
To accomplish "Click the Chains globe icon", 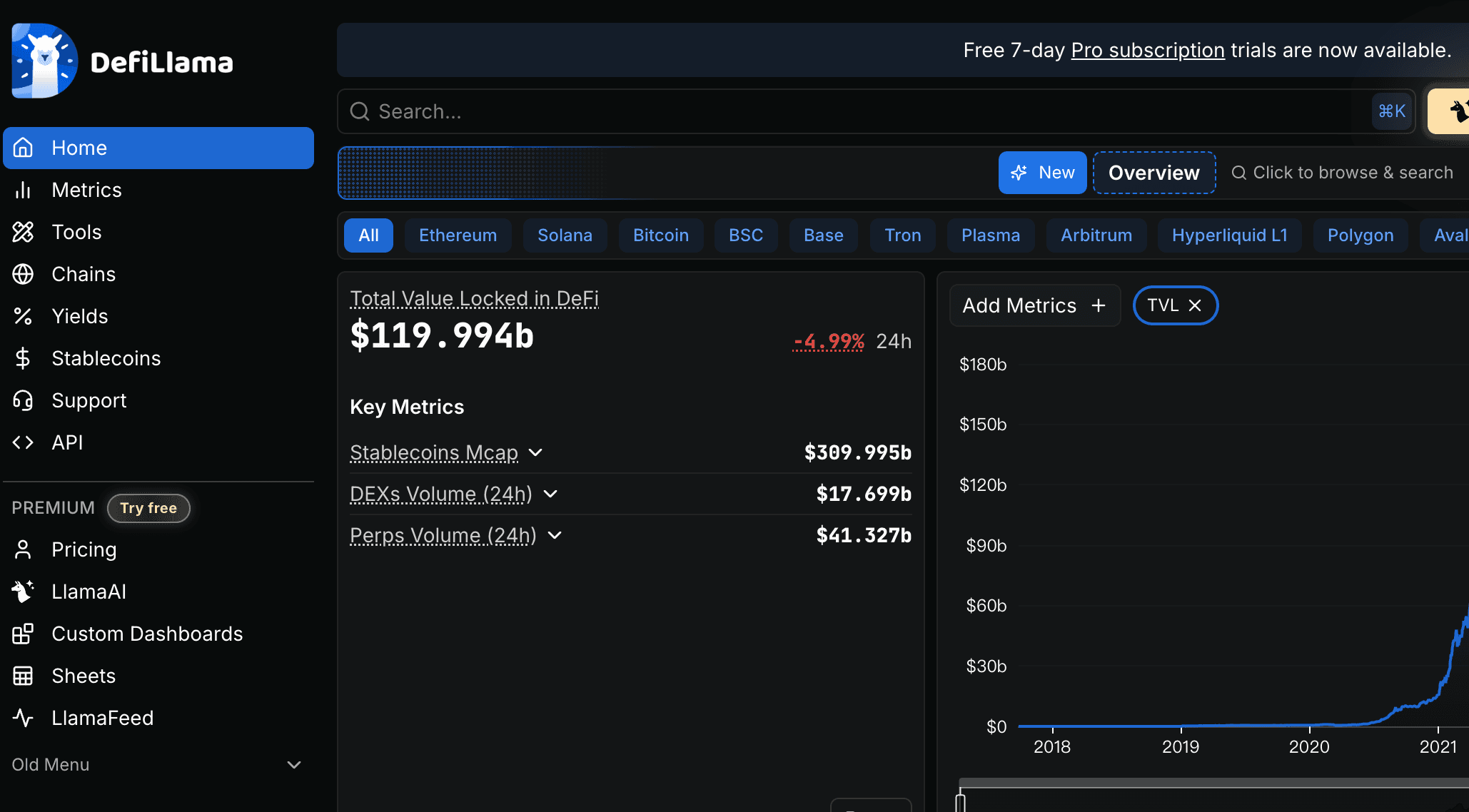I will coord(23,274).
